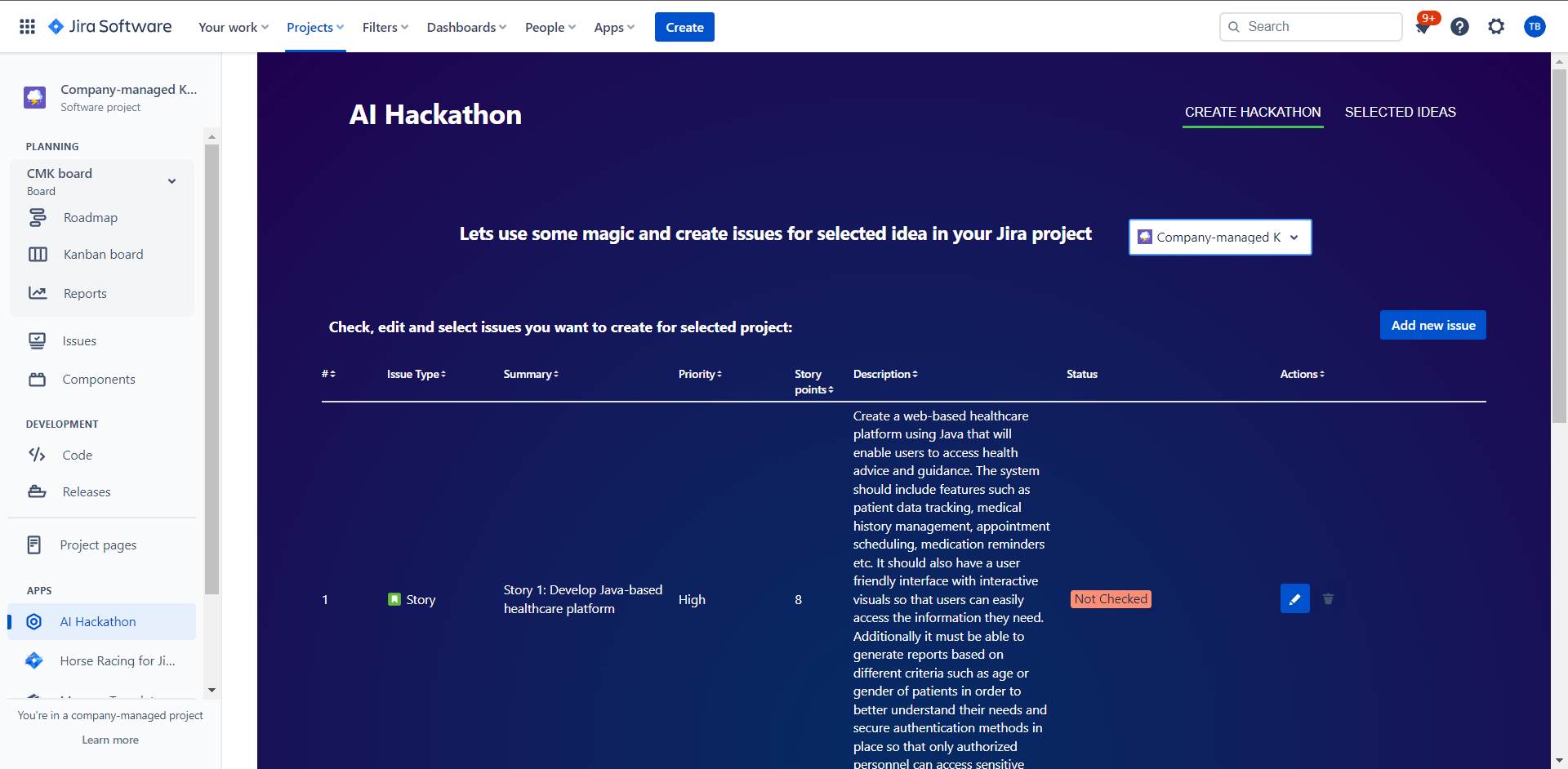Image resolution: width=1568 pixels, height=769 pixels.
Task: Open the help question mark icon
Action: click(x=1459, y=27)
